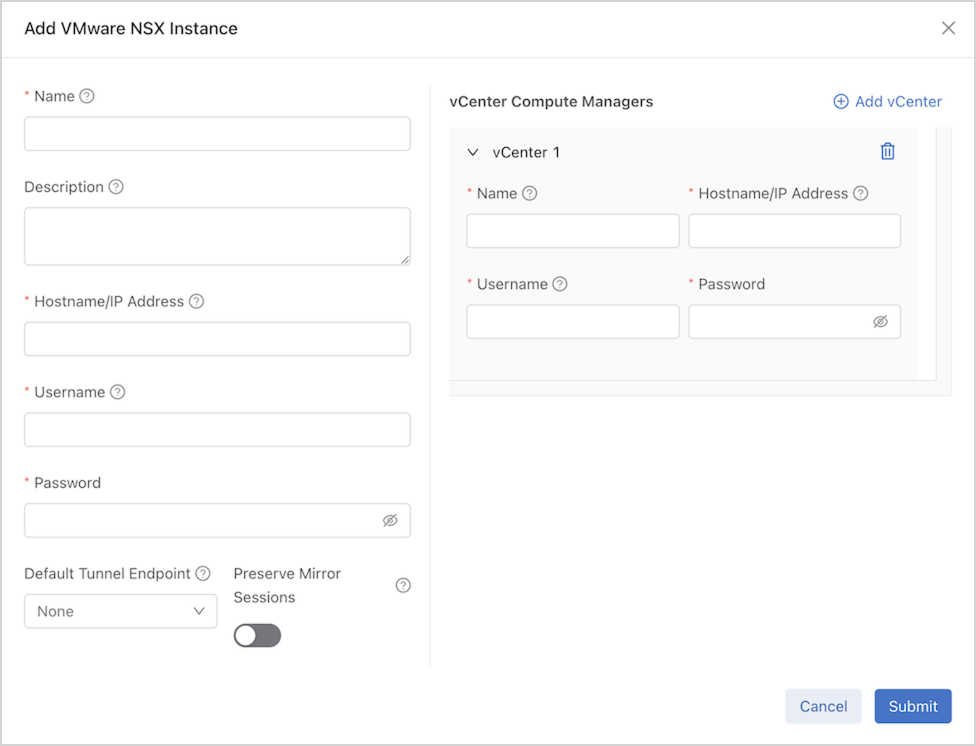Click help icon beside NSX Username label
The height and width of the screenshot is (746, 976).
[x=118, y=392]
